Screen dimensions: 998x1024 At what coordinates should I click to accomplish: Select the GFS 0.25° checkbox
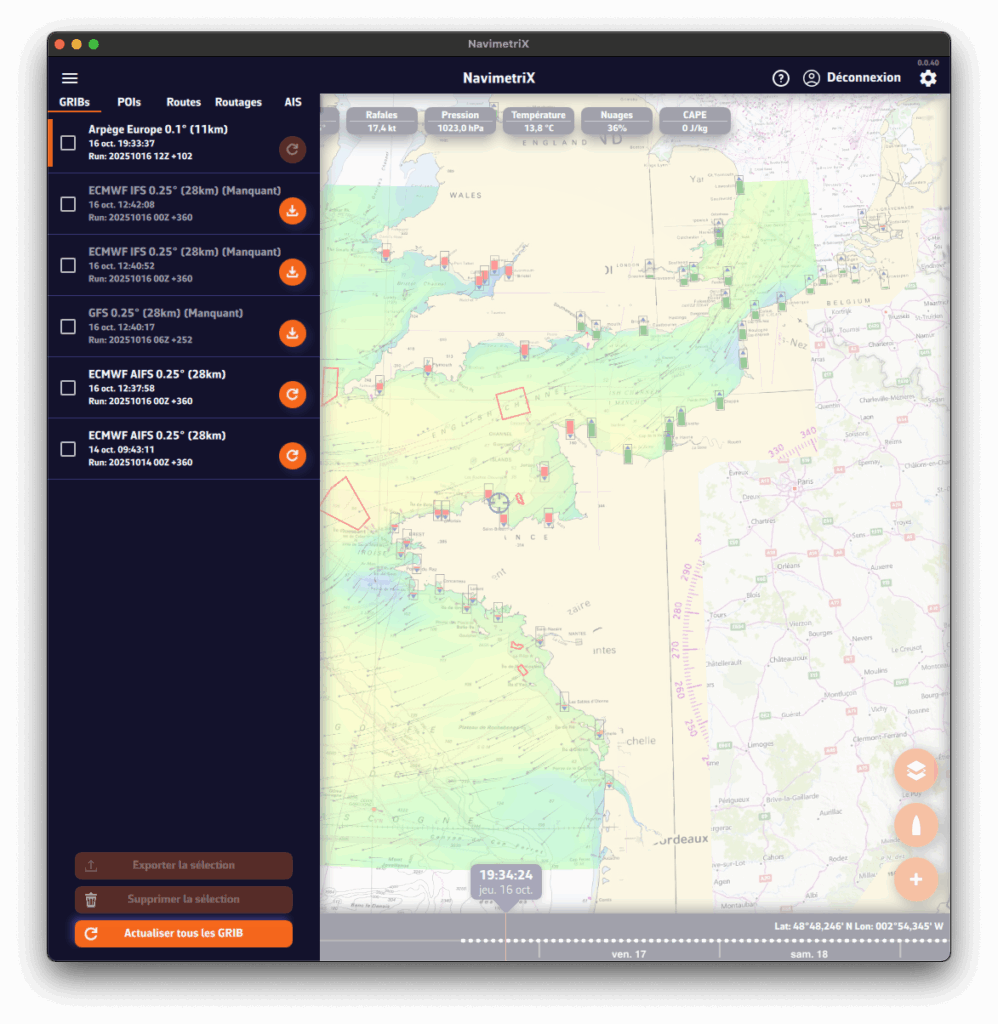[68, 326]
